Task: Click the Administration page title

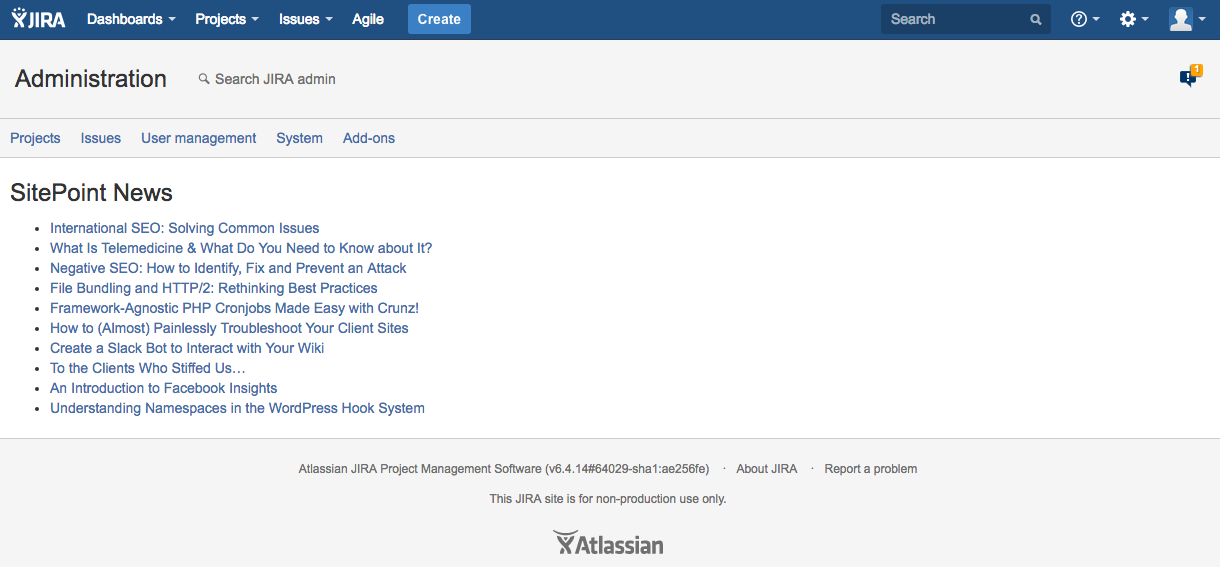Action: 91,79
